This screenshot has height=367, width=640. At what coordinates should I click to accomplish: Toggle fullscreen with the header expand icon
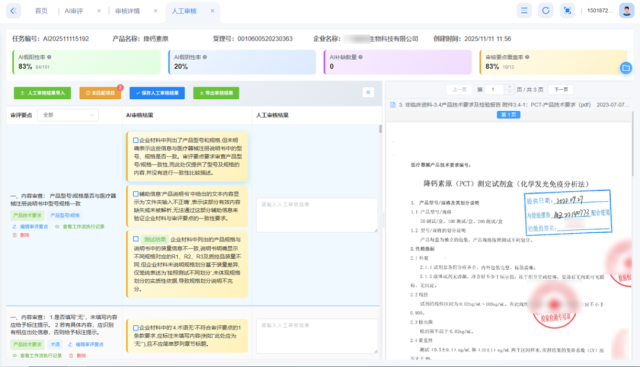[567, 11]
